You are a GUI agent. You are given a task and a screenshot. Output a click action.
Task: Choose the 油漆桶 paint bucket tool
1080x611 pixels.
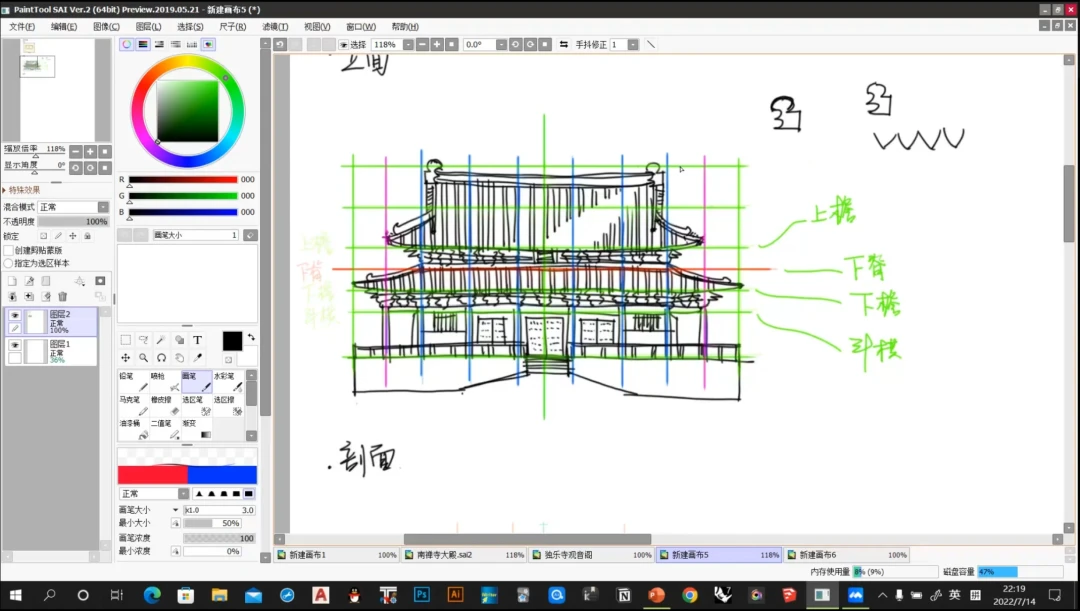click(x=134, y=428)
